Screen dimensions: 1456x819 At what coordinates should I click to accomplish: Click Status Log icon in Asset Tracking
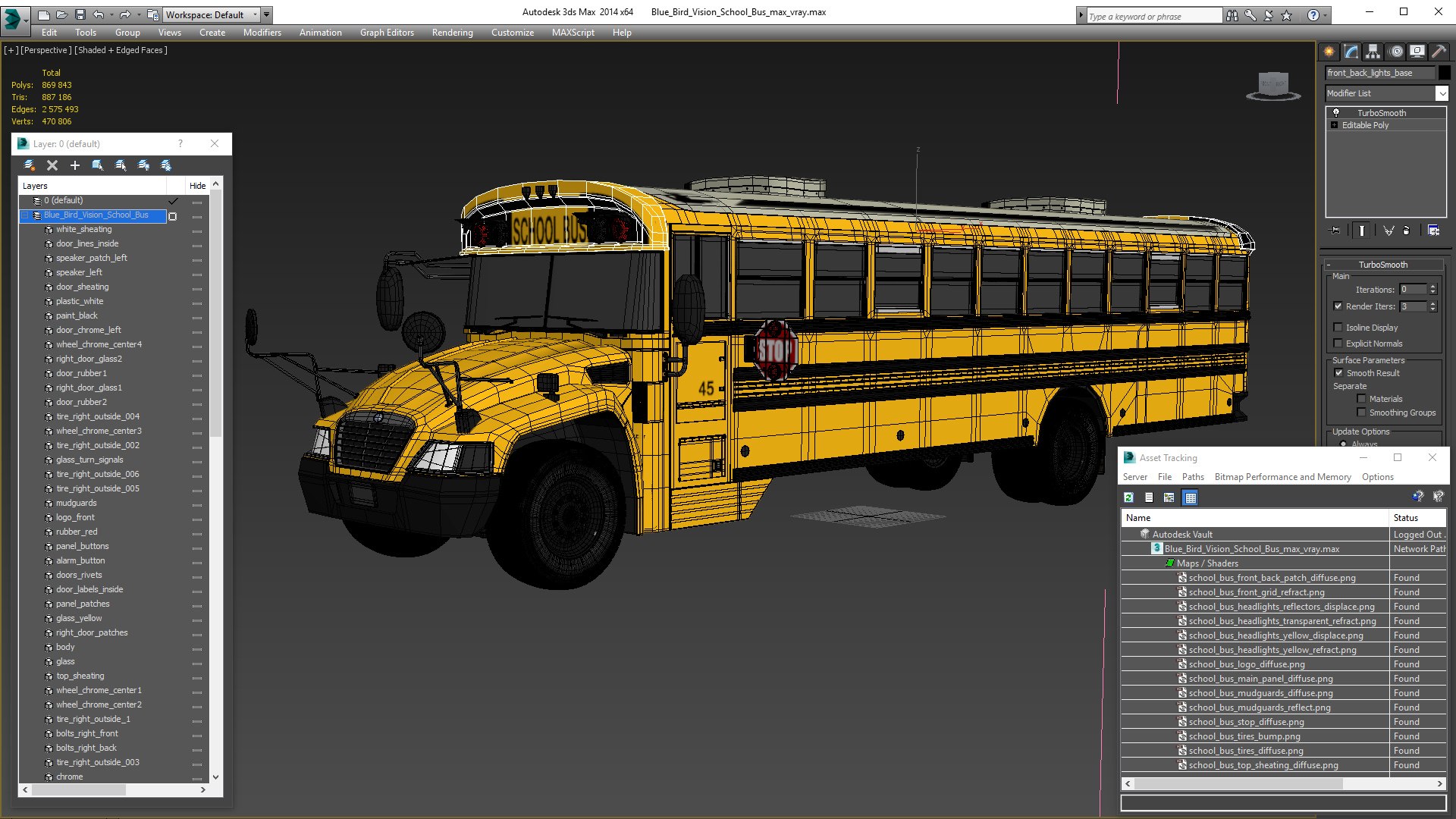click(x=1149, y=497)
